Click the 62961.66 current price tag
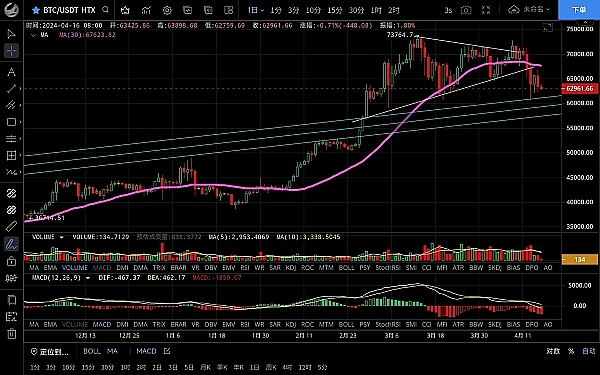Viewport: 600px width, 375px height. 579,88
